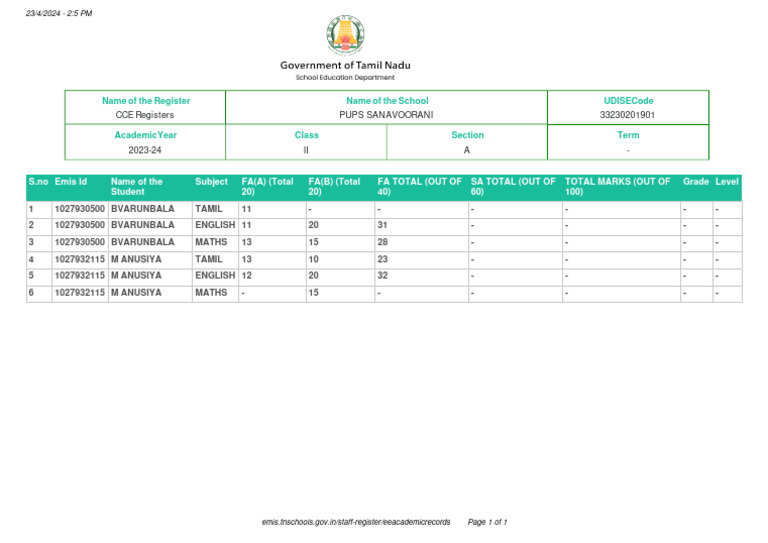Click the 'TOTAL MARKS (OUT OF 100)' header

(x=618, y=187)
